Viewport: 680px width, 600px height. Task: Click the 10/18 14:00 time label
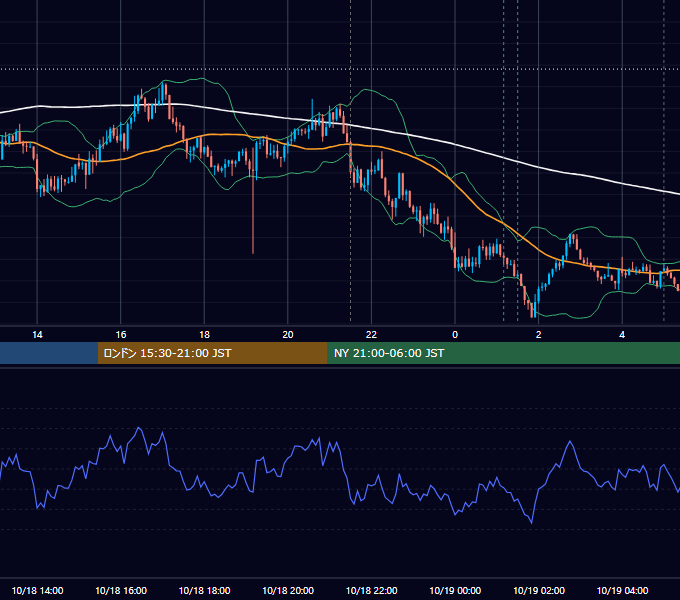click(37, 590)
